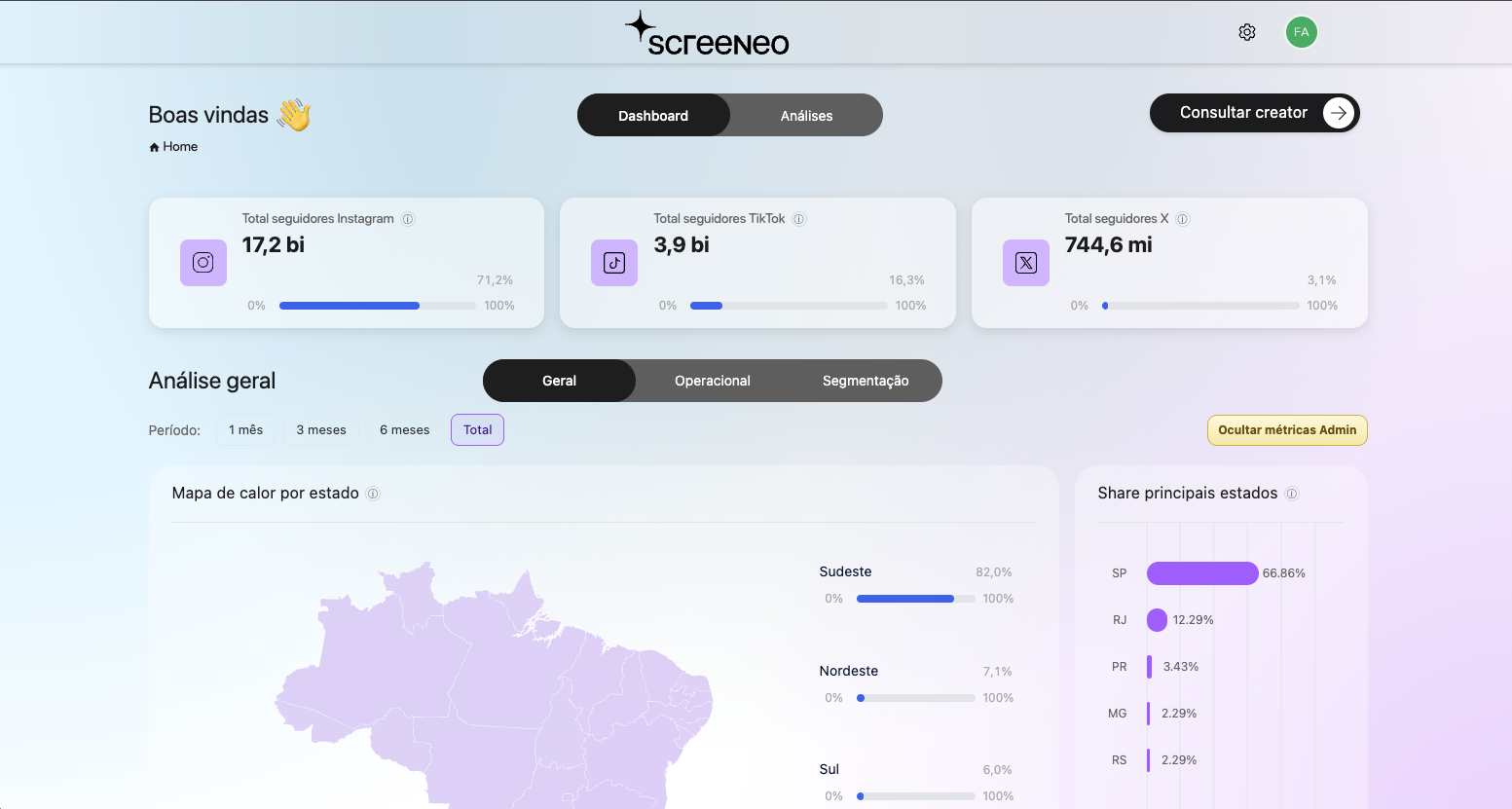The height and width of the screenshot is (809, 1512).
Task: Click the Consultar creator button
Action: (1254, 112)
